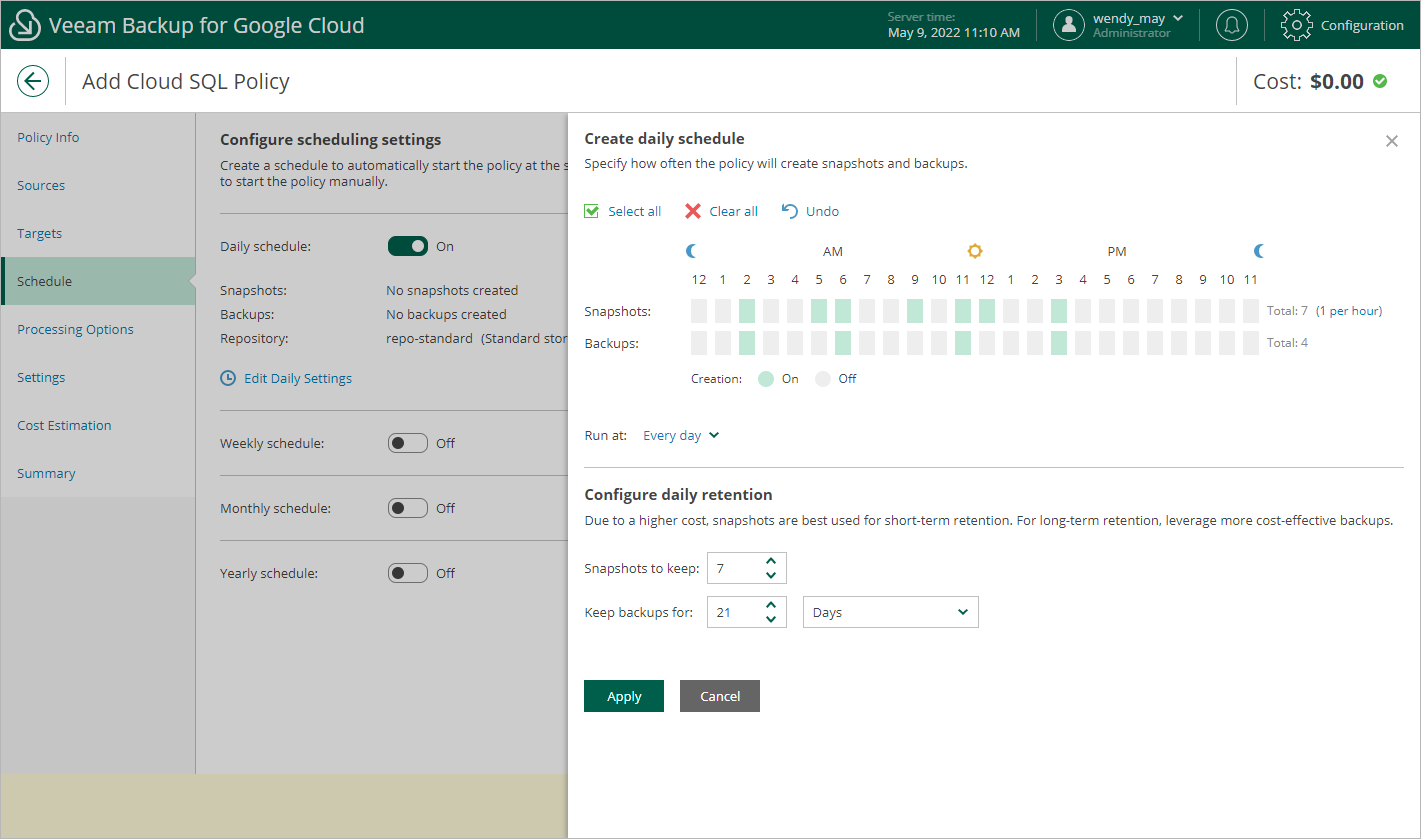The width and height of the screenshot is (1421, 839).
Task: Click the 'Cost: $0.00' text
Action: coord(1308,81)
